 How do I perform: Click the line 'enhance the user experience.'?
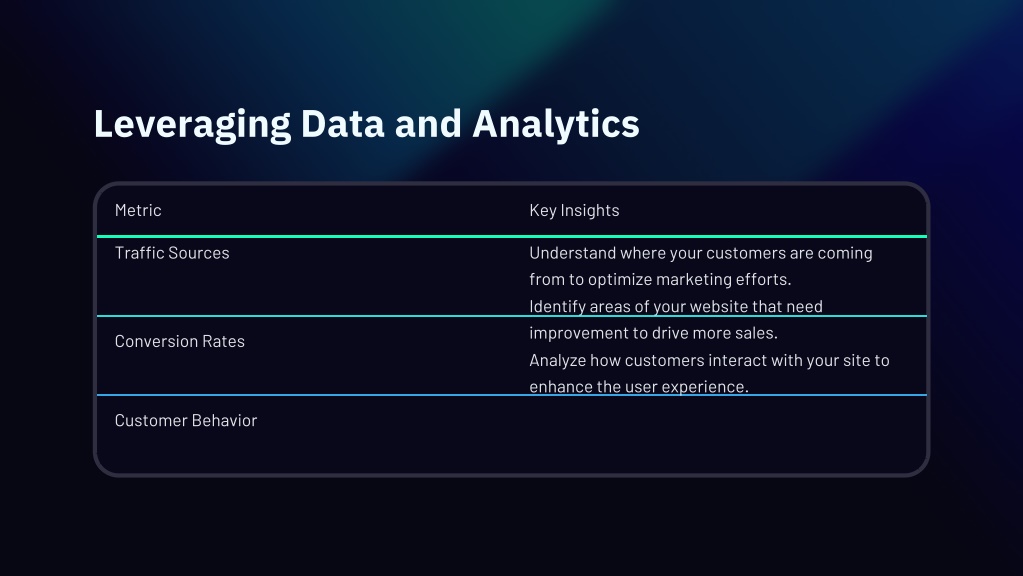click(639, 386)
